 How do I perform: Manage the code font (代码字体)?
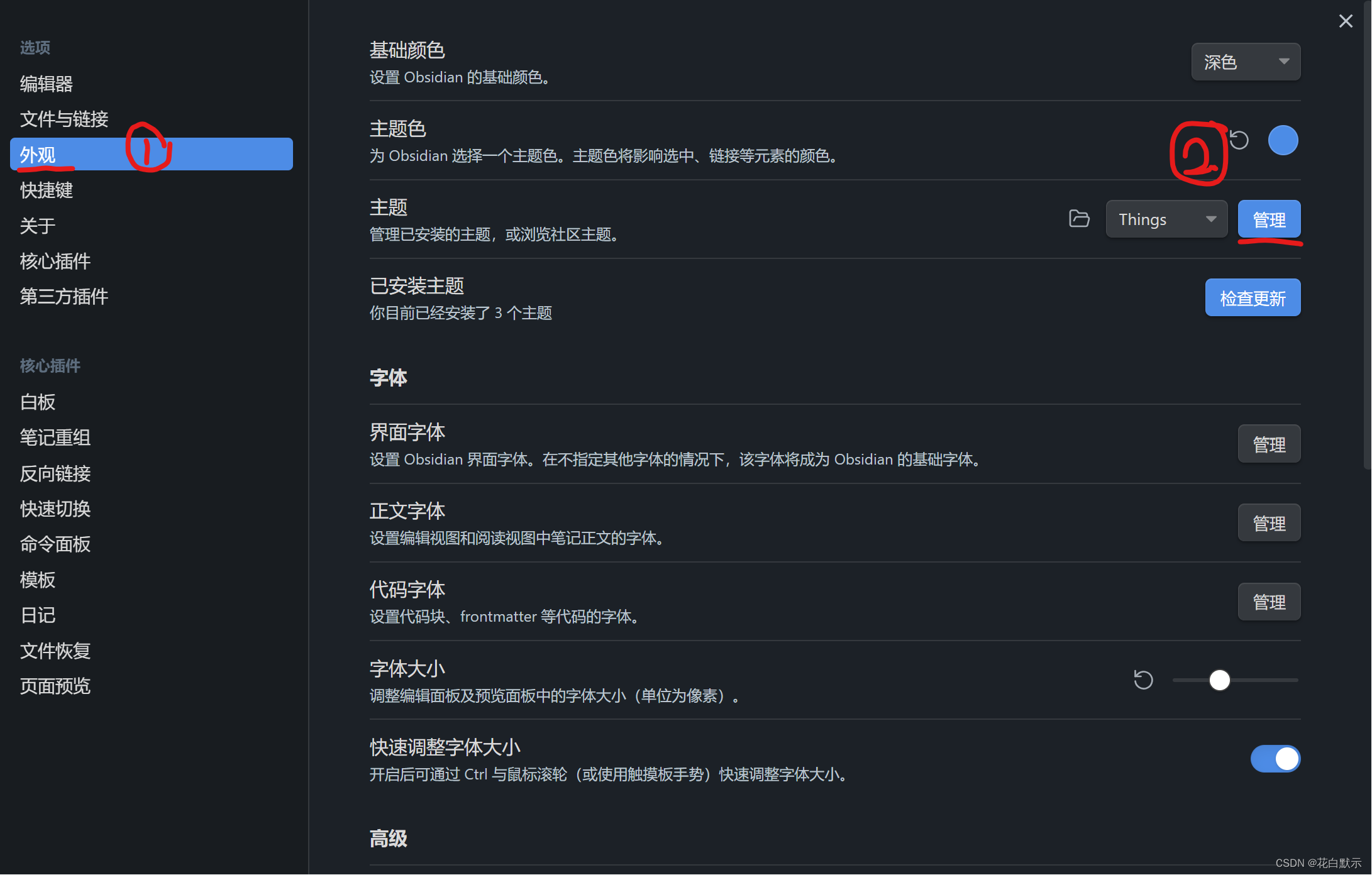tap(1268, 602)
